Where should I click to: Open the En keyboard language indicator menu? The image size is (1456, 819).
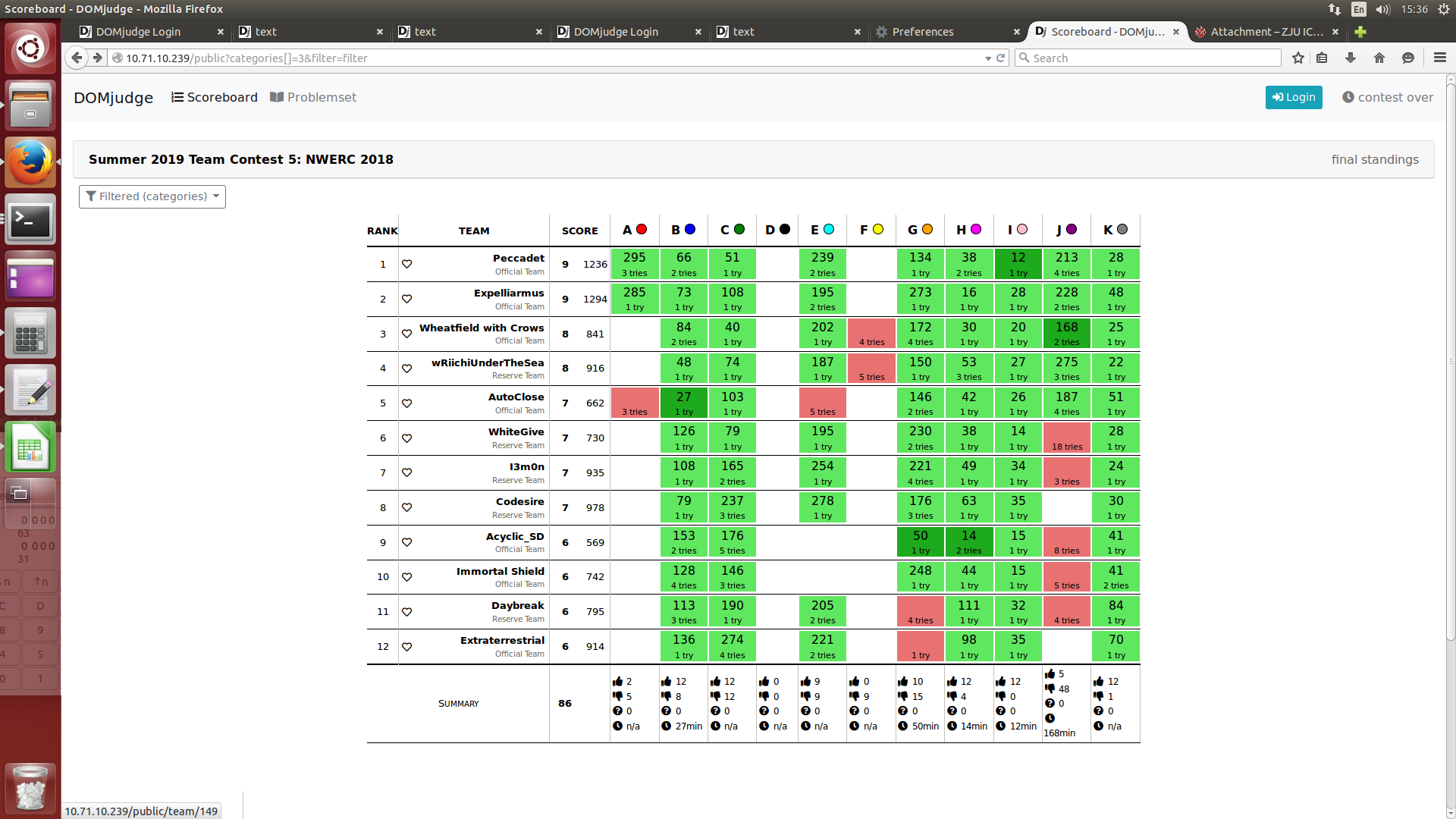click(1358, 9)
